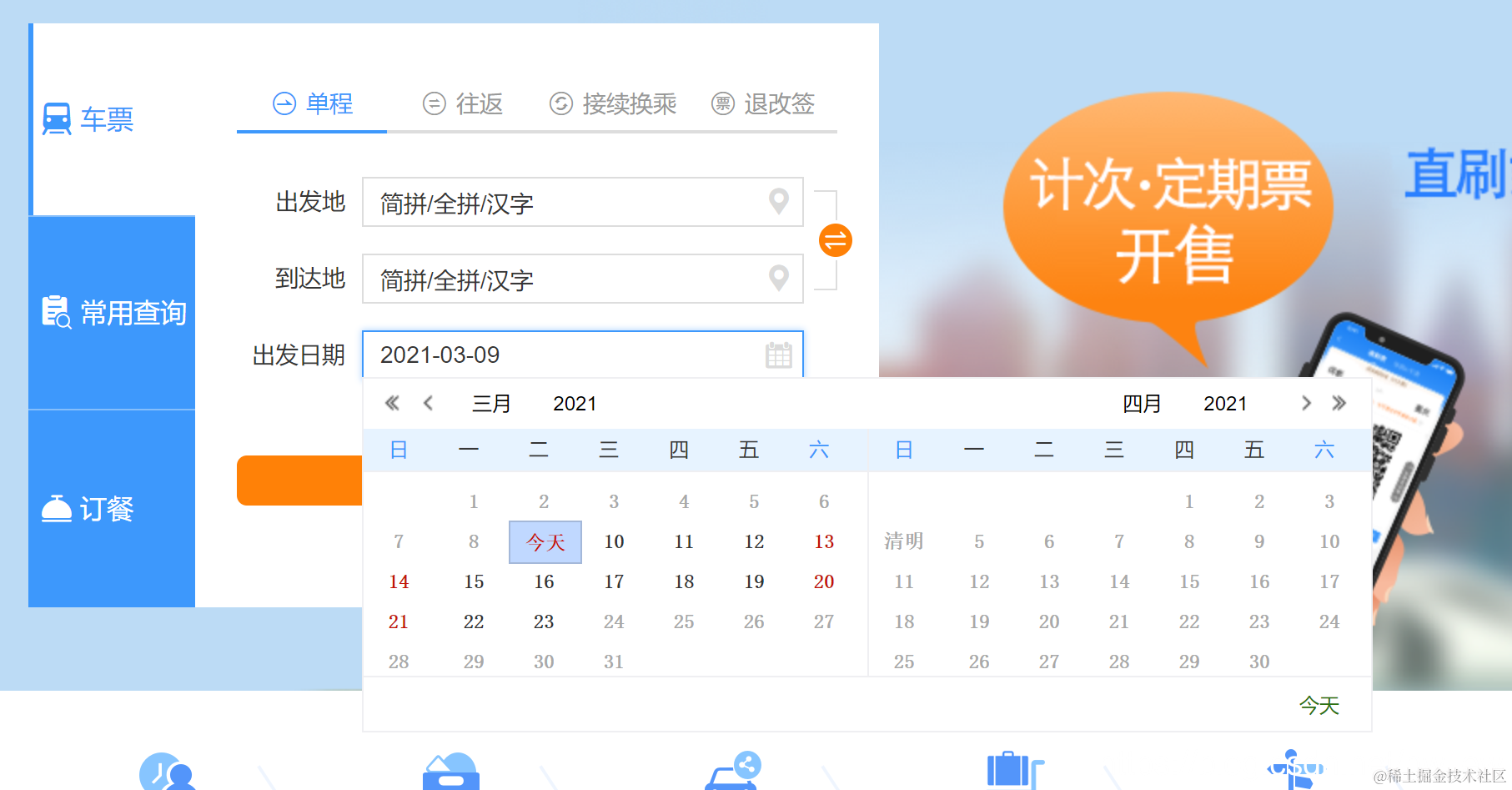Click the location pin icon beside 出发地
The height and width of the screenshot is (790, 1512).
coord(778,201)
